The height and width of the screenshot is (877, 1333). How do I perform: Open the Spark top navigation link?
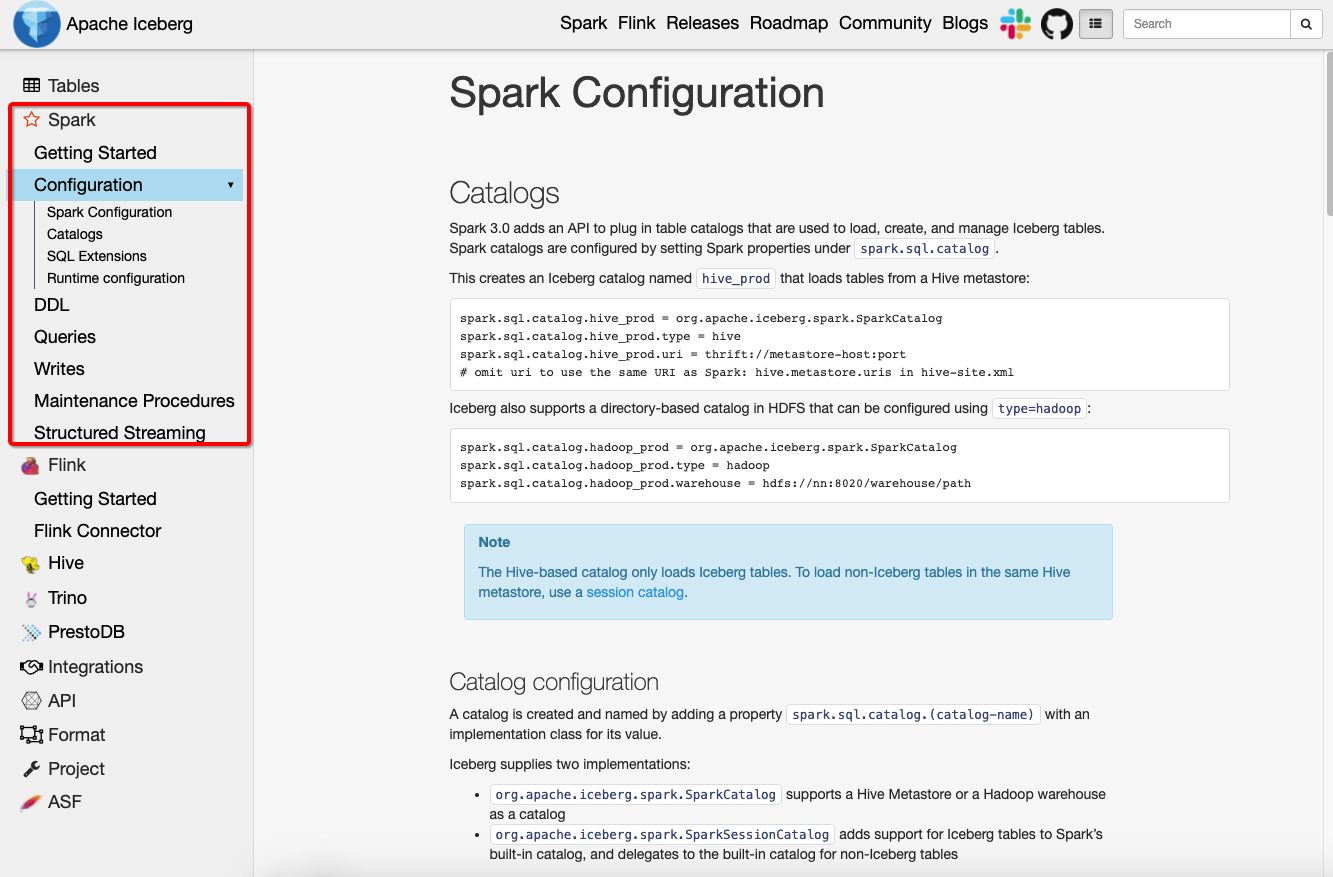[584, 23]
